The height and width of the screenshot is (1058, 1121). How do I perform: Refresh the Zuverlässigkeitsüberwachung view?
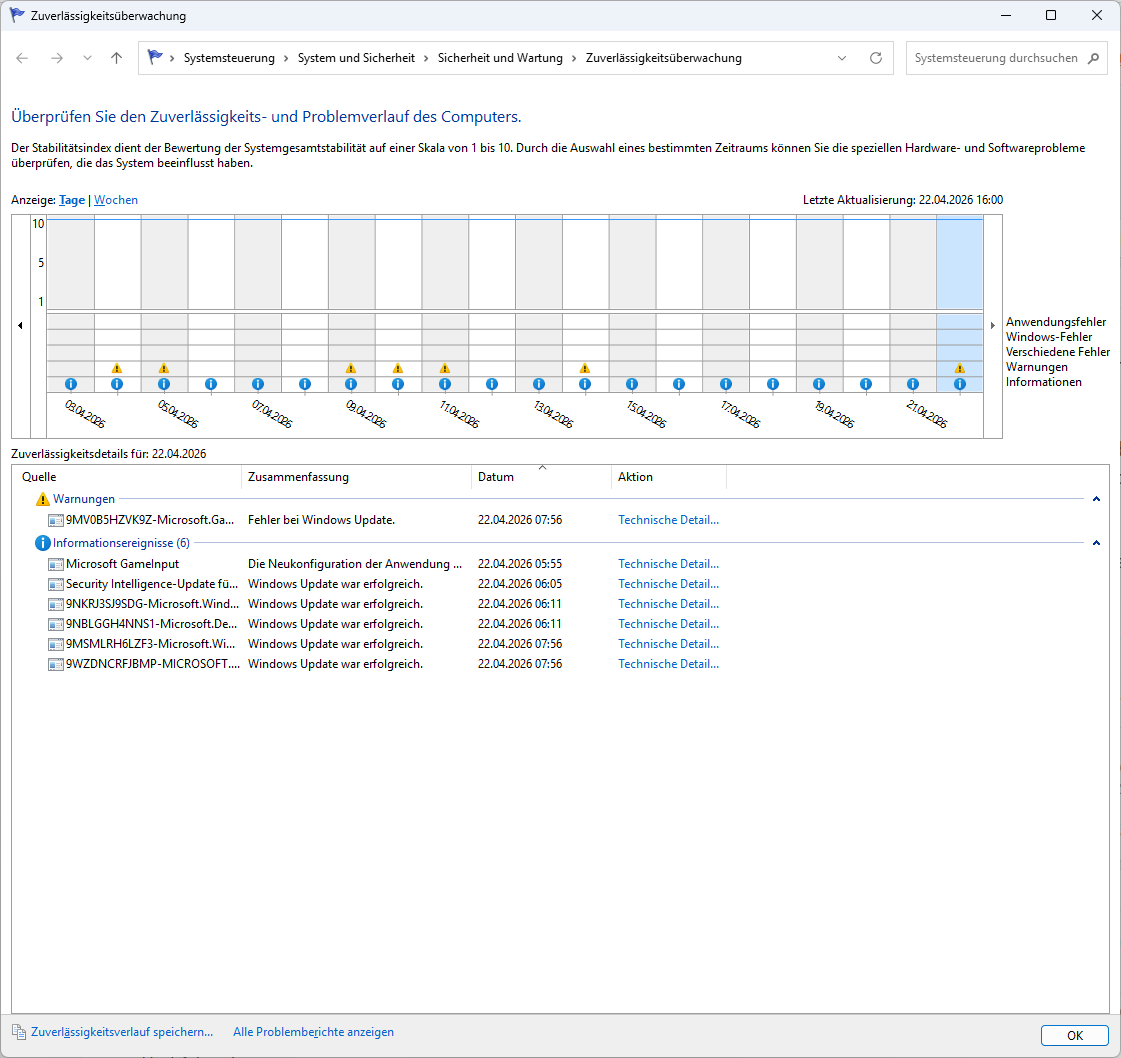pyautogui.click(x=876, y=58)
